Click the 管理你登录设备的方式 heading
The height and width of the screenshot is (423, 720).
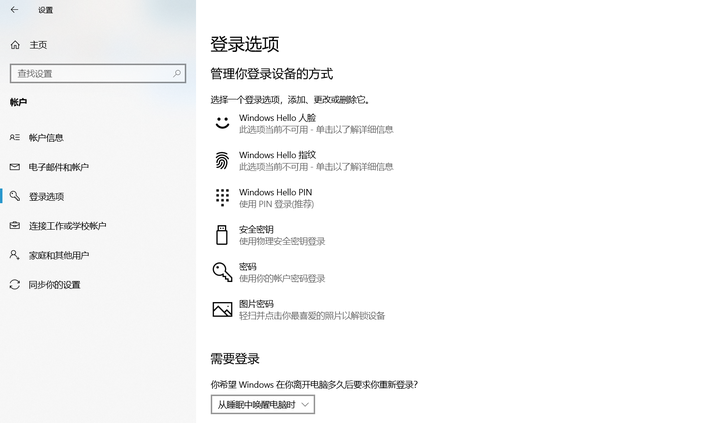pyautogui.click(x=272, y=73)
